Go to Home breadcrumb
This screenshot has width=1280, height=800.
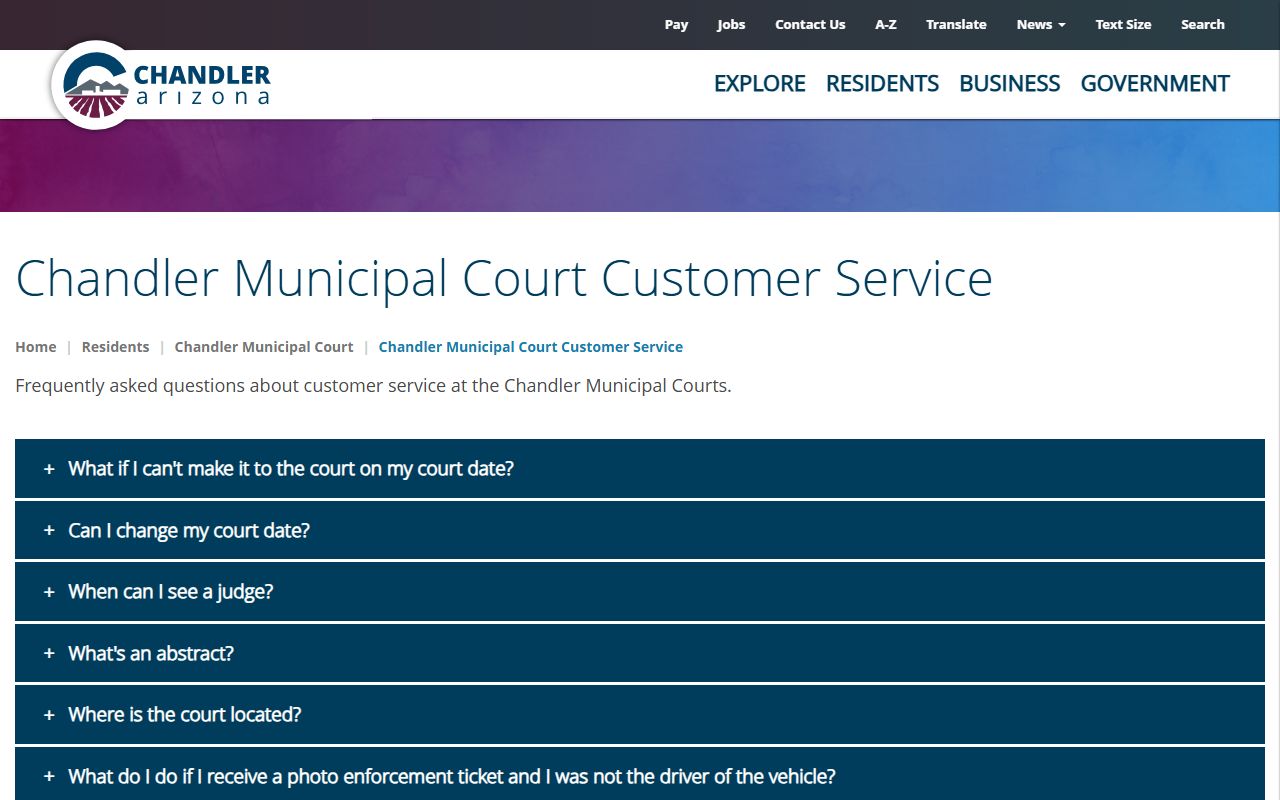pyautogui.click(x=36, y=347)
